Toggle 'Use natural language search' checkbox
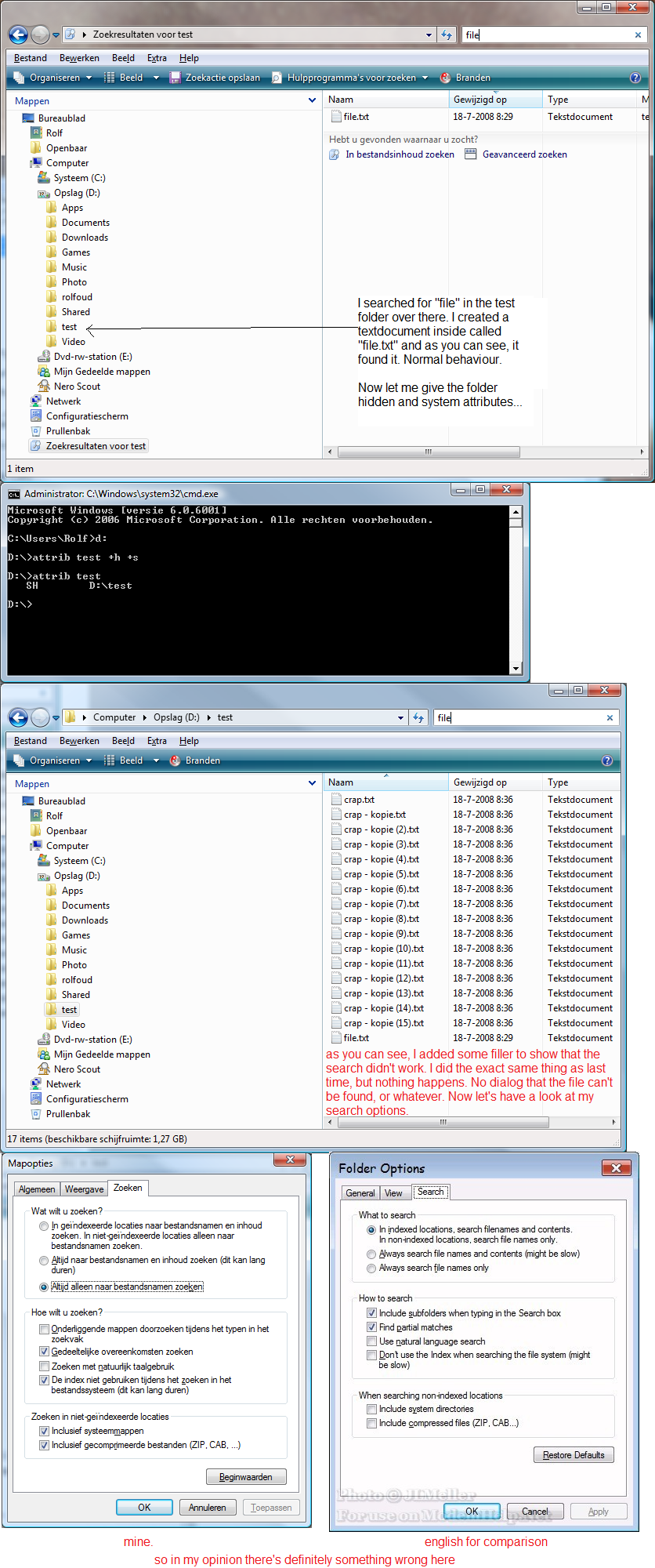655x1568 pixels. click(372, 1341)
